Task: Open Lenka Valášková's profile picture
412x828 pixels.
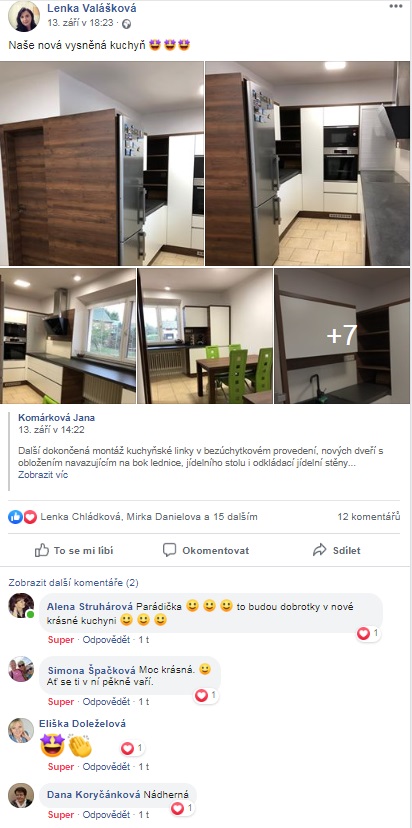Action: tap(24, 16)
